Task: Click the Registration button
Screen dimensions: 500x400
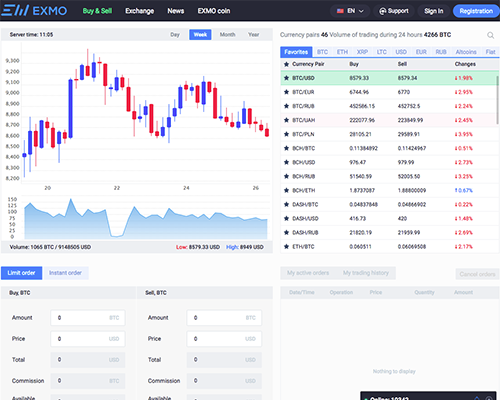Action: point(476,11)
